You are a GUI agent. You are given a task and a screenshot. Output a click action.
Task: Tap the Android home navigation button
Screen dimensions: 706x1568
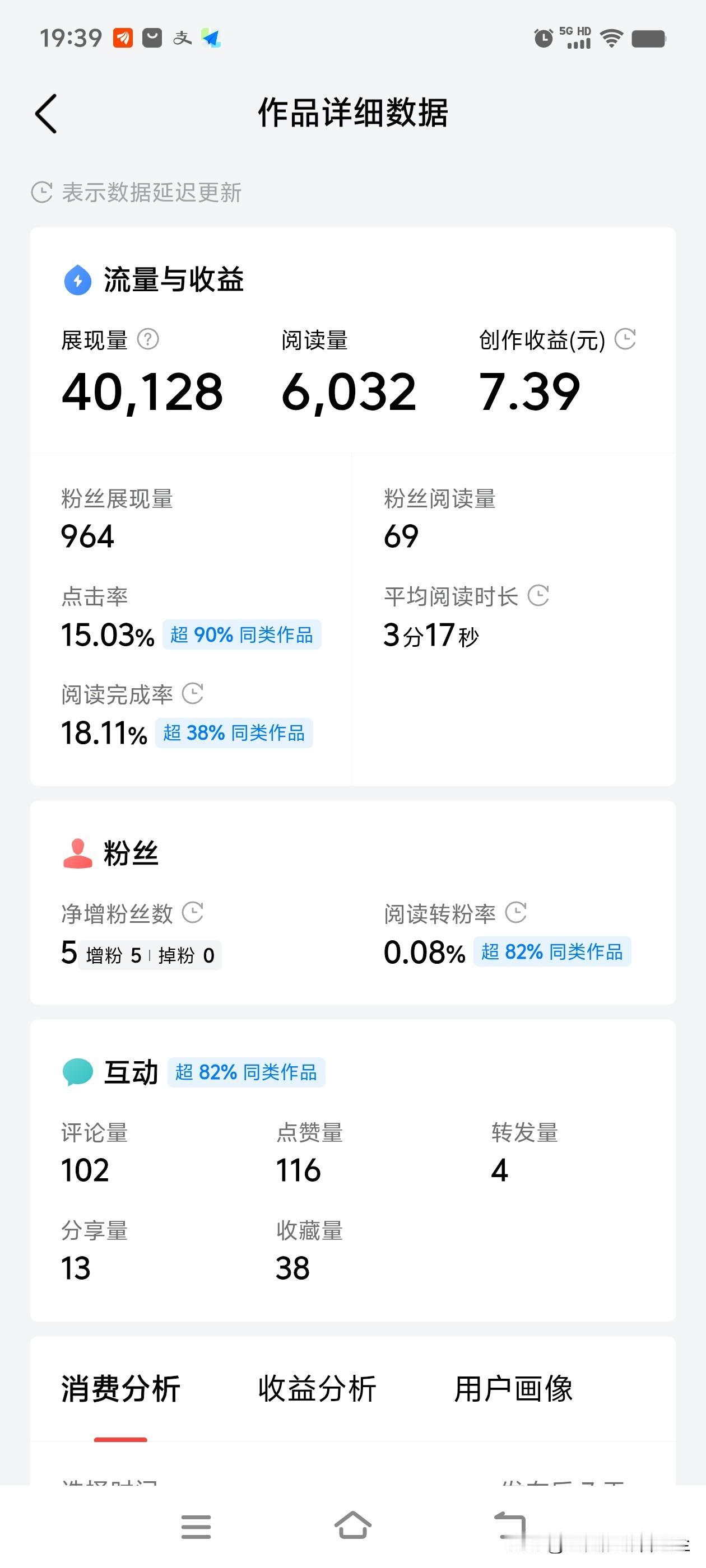[354, 1526]
